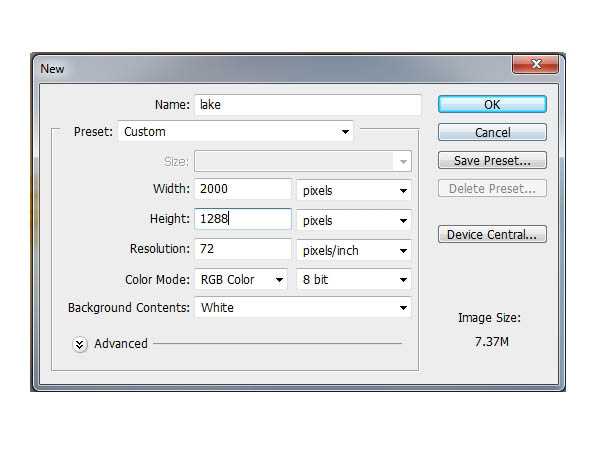Click the Delete Preset... button
The width and height of the screenshot is (600, 454).
(492, 188)
